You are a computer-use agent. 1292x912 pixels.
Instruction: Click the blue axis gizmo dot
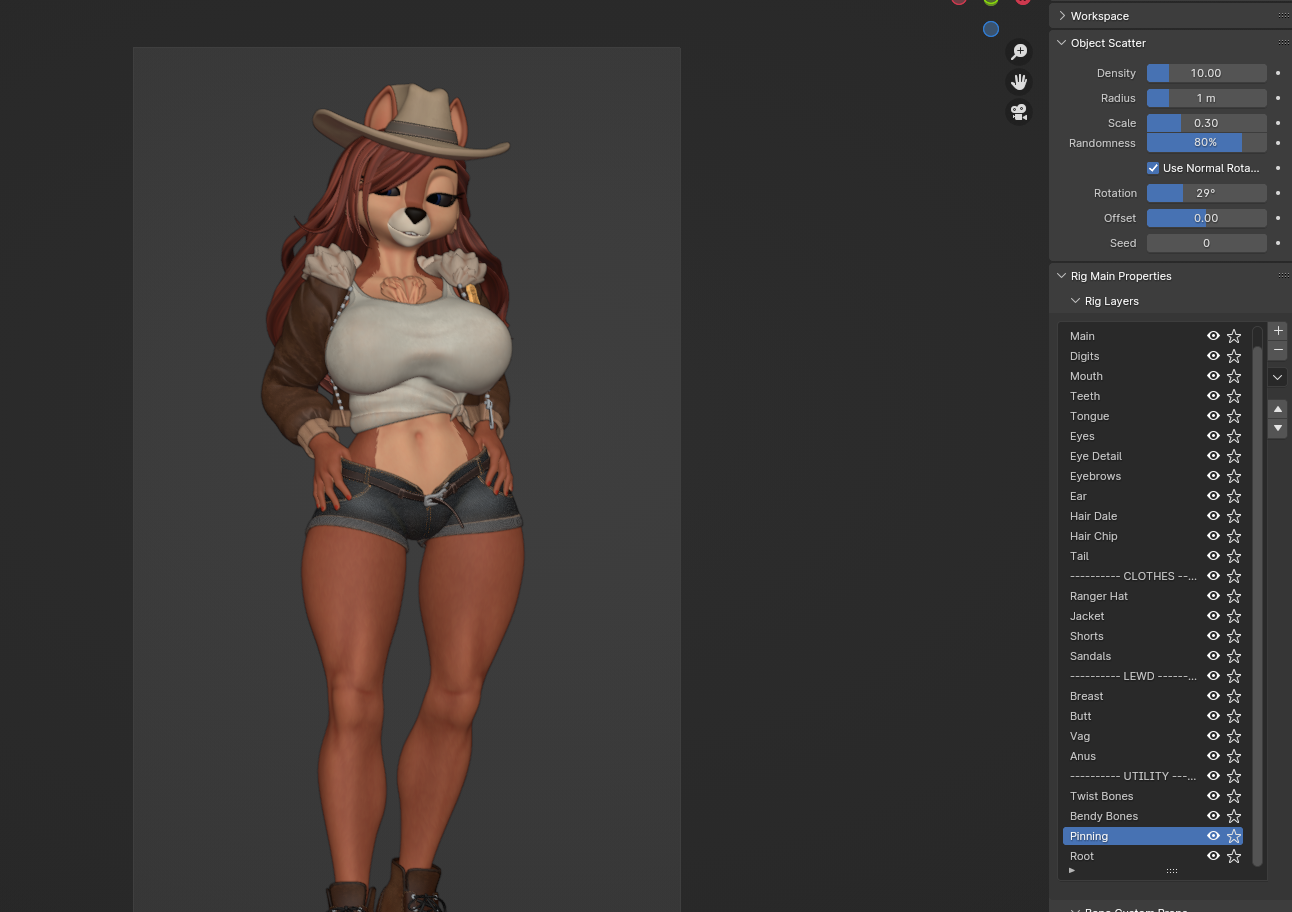pos(991,29)
